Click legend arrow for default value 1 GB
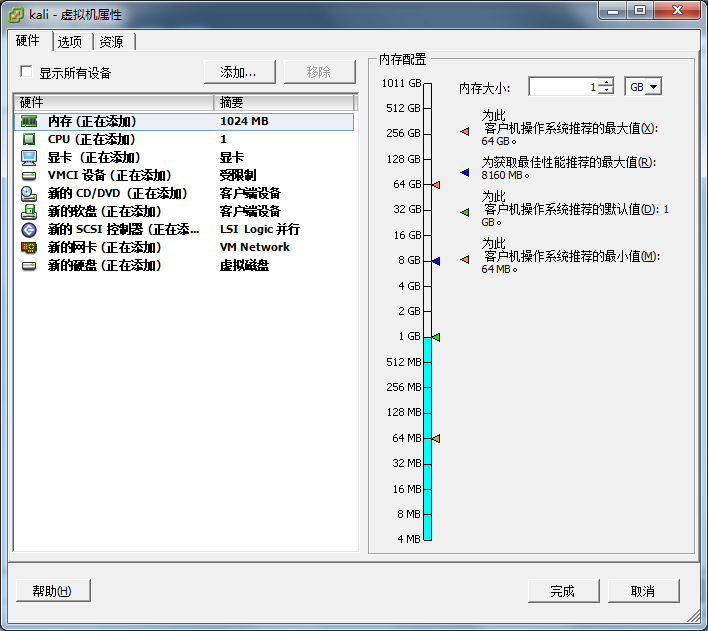Viewport: 708px width, 631px height. (x=465, y=212)
